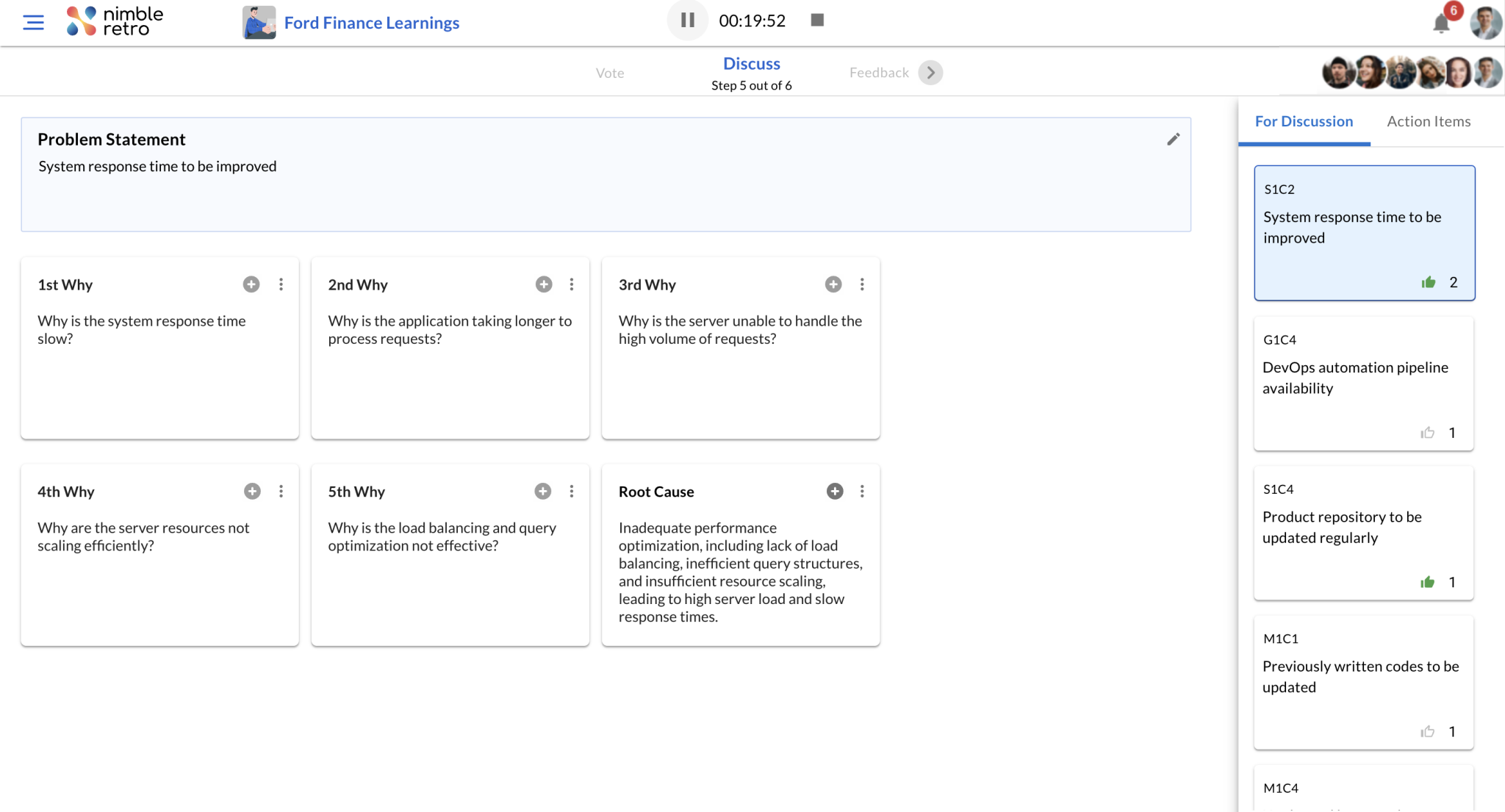Click the first participant avatar in the group
This screenshot has width=1505, height=812.
coord(1338,73)
